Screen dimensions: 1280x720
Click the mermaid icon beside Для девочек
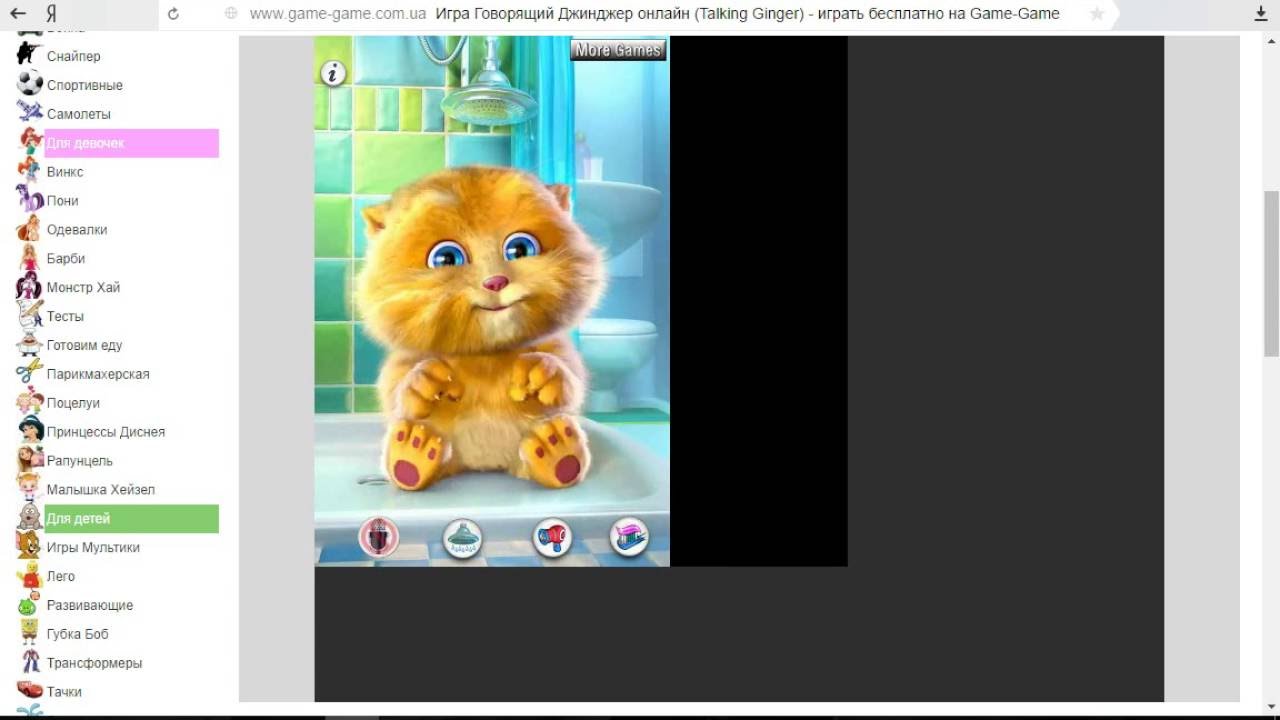point(30,142)
